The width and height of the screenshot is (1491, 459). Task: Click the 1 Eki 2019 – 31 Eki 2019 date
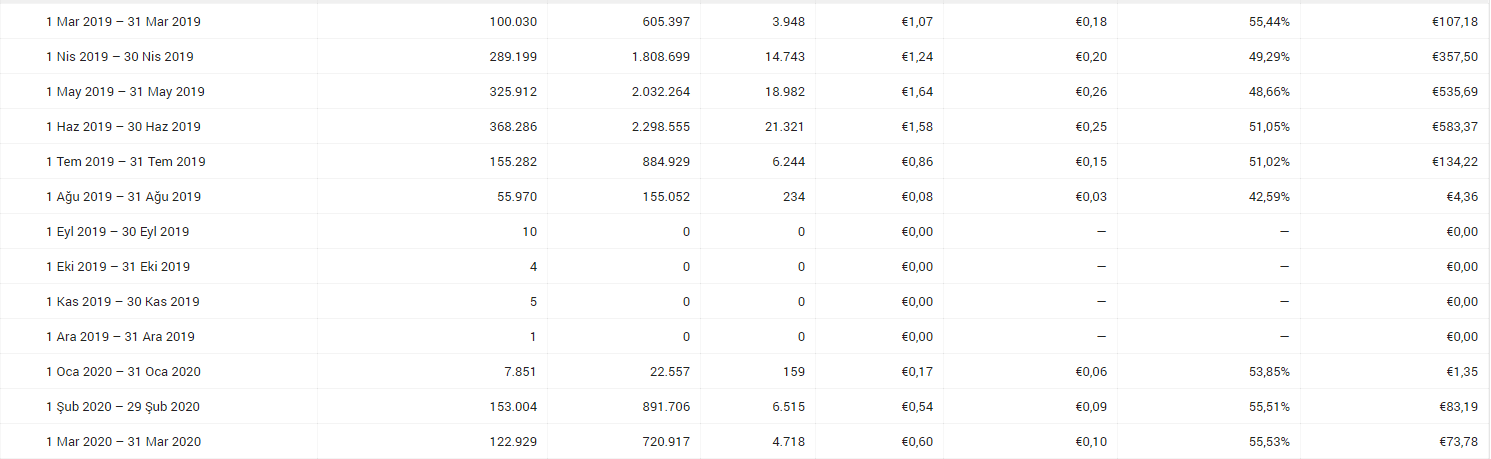tap(117, 267)
